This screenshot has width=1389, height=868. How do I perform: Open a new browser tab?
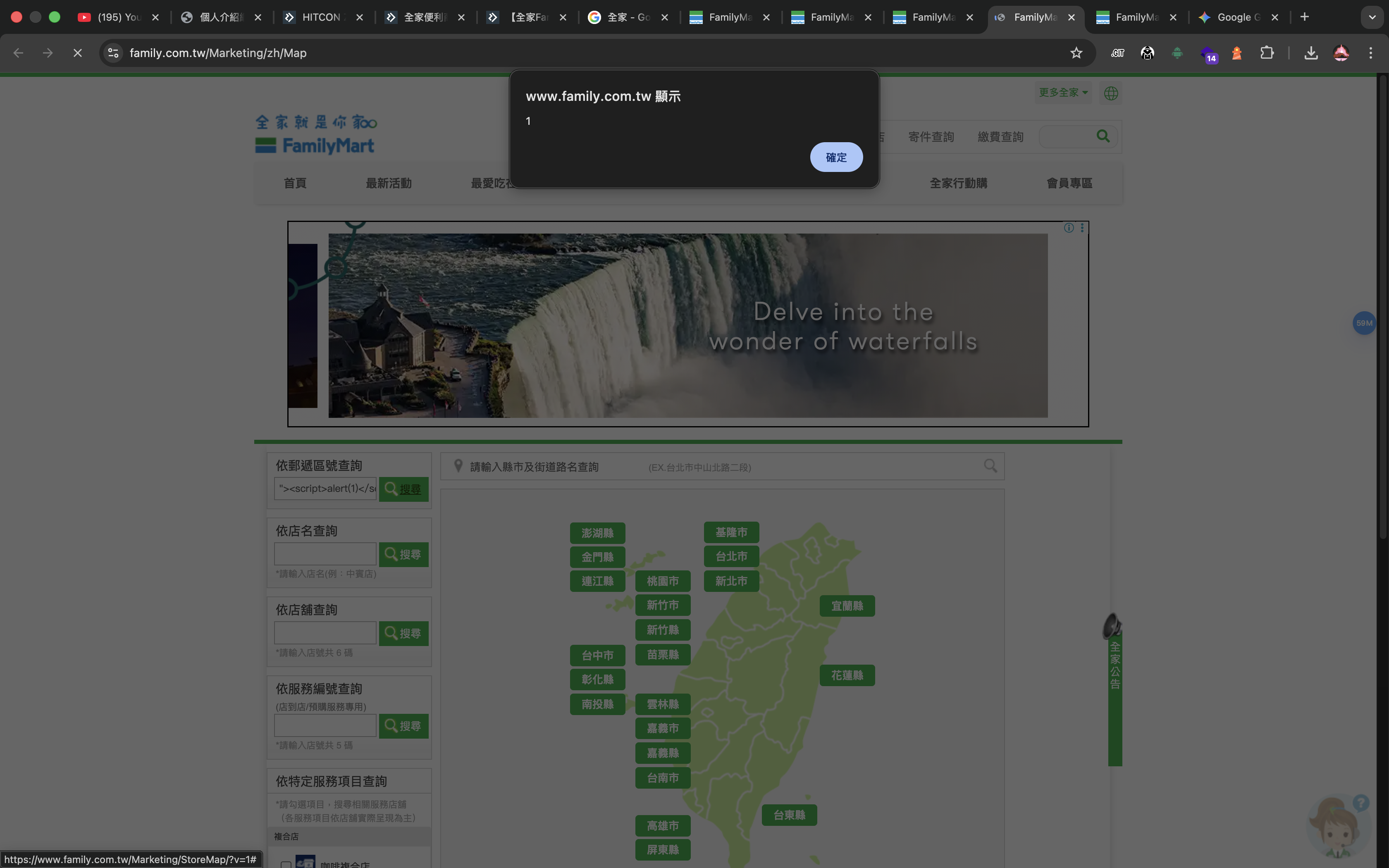[1305, 17]
